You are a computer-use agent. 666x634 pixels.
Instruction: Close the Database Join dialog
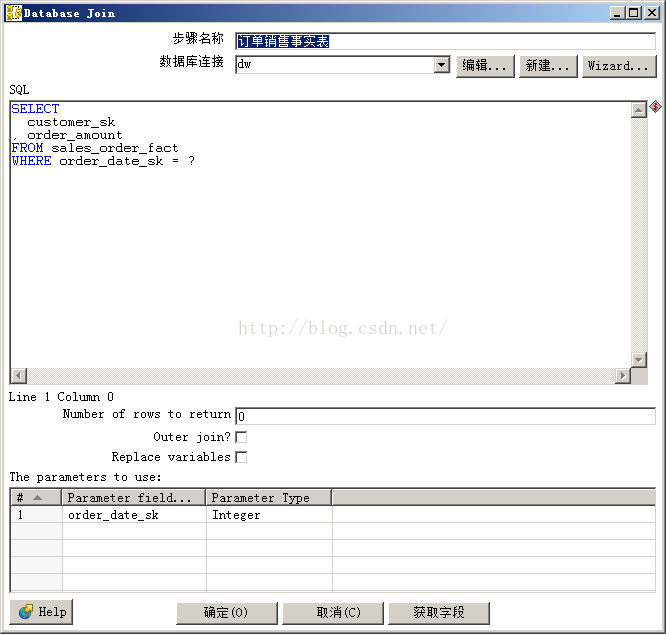tap(652, 13)
